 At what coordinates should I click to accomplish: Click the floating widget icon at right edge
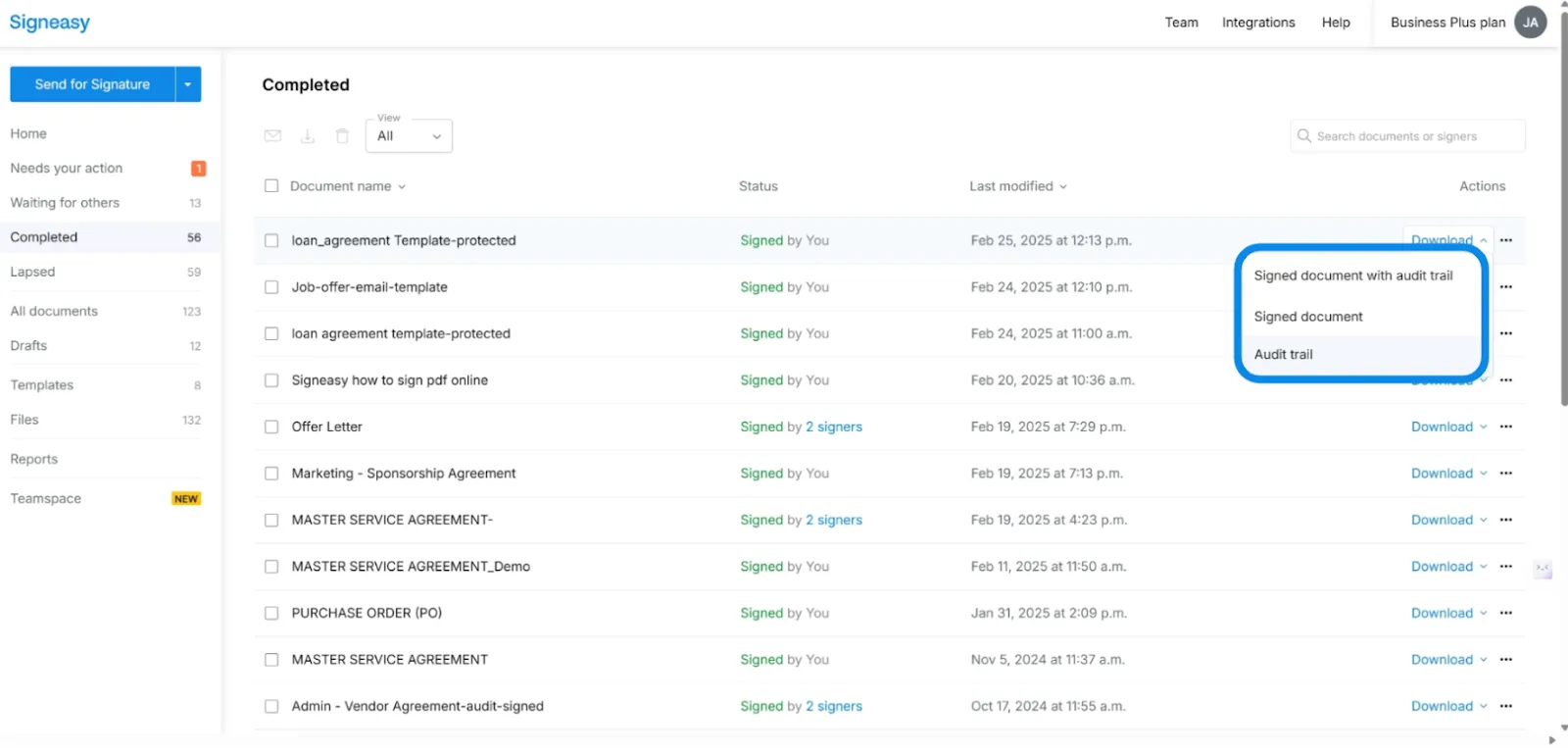click(1543, 570)
